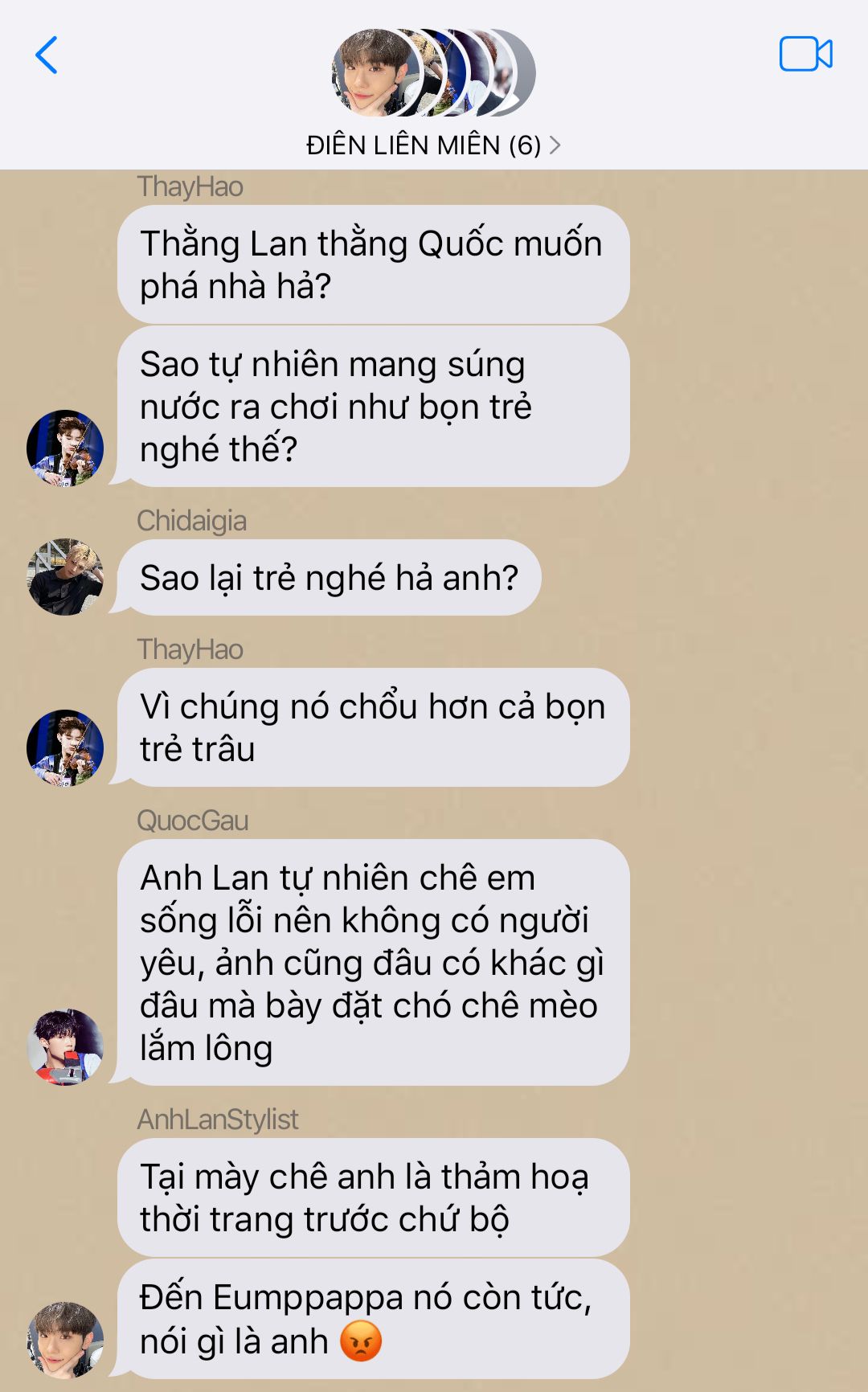Select message "Thằng Lan thằng Quốc muốn phá nhà hả?"
The width and height of the screenshot is (868, 1392).
pos(374,264)
